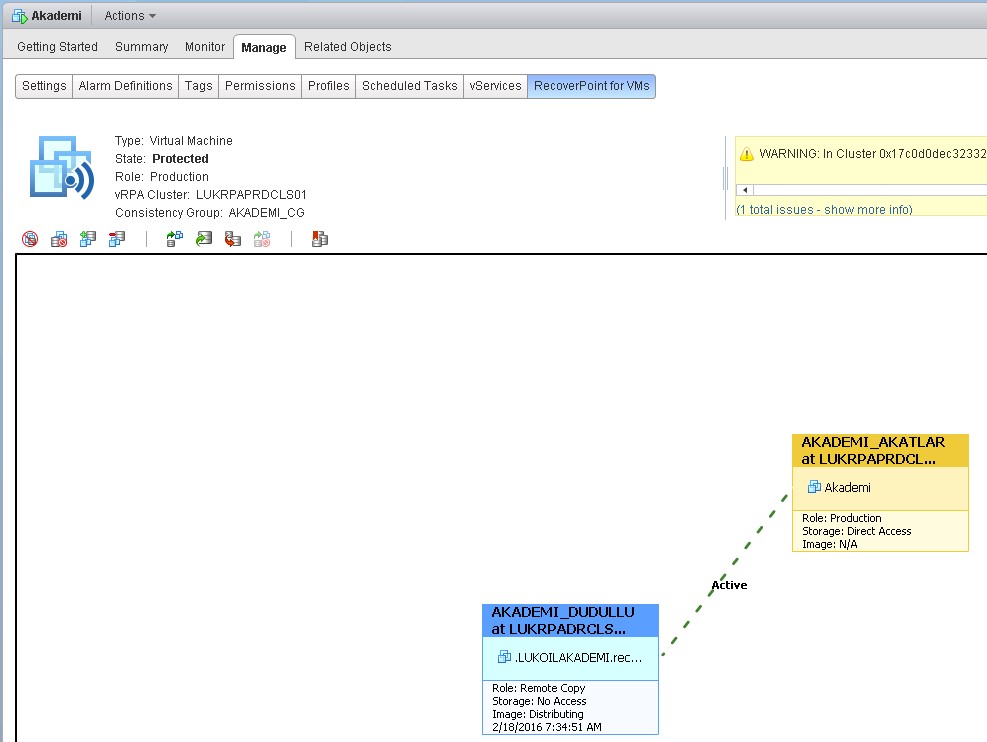Select the Manage tab

(264, 47)
